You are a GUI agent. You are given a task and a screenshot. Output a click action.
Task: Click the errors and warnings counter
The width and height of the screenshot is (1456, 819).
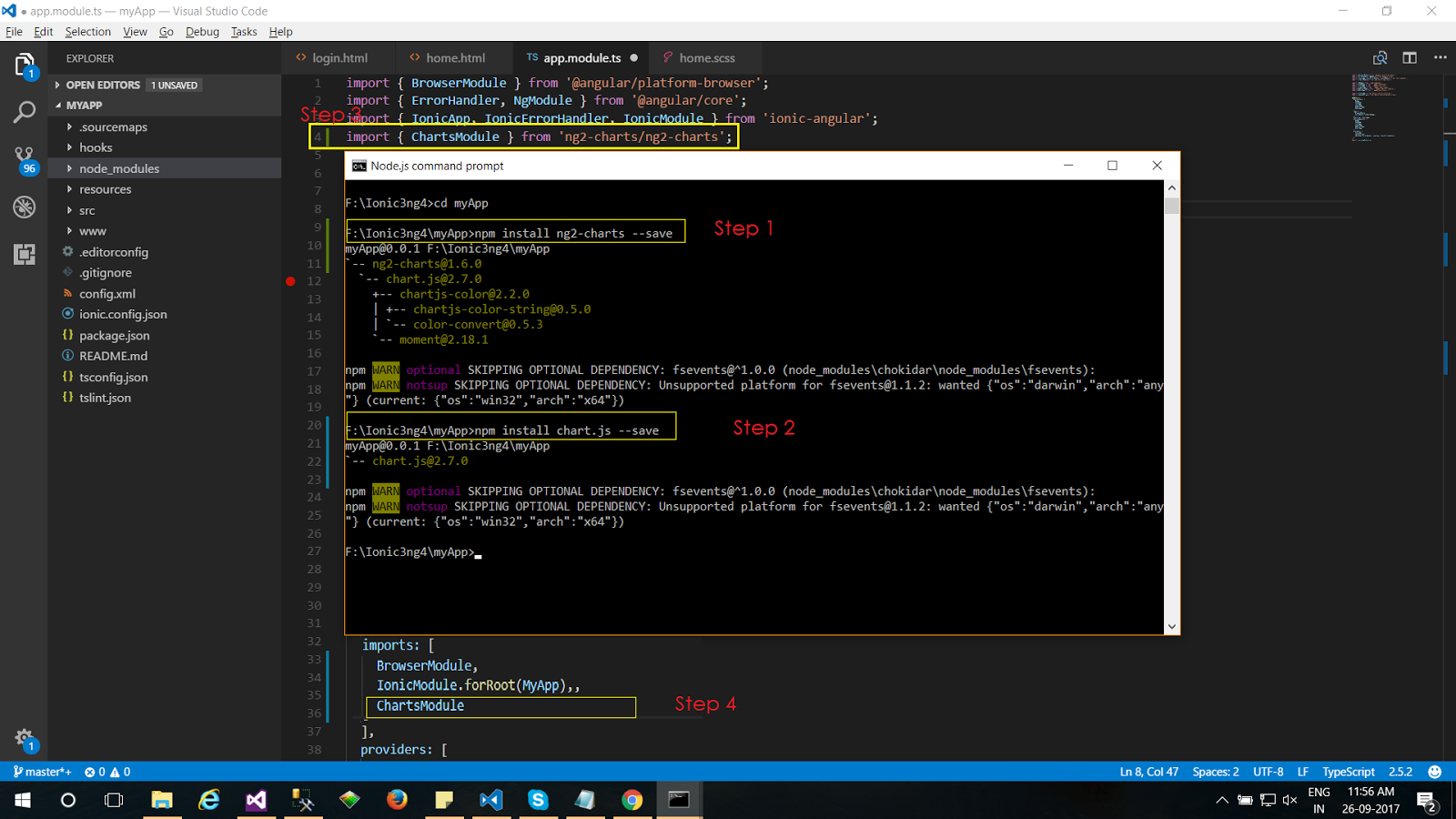pyautogui.click(x=106, y=772)
